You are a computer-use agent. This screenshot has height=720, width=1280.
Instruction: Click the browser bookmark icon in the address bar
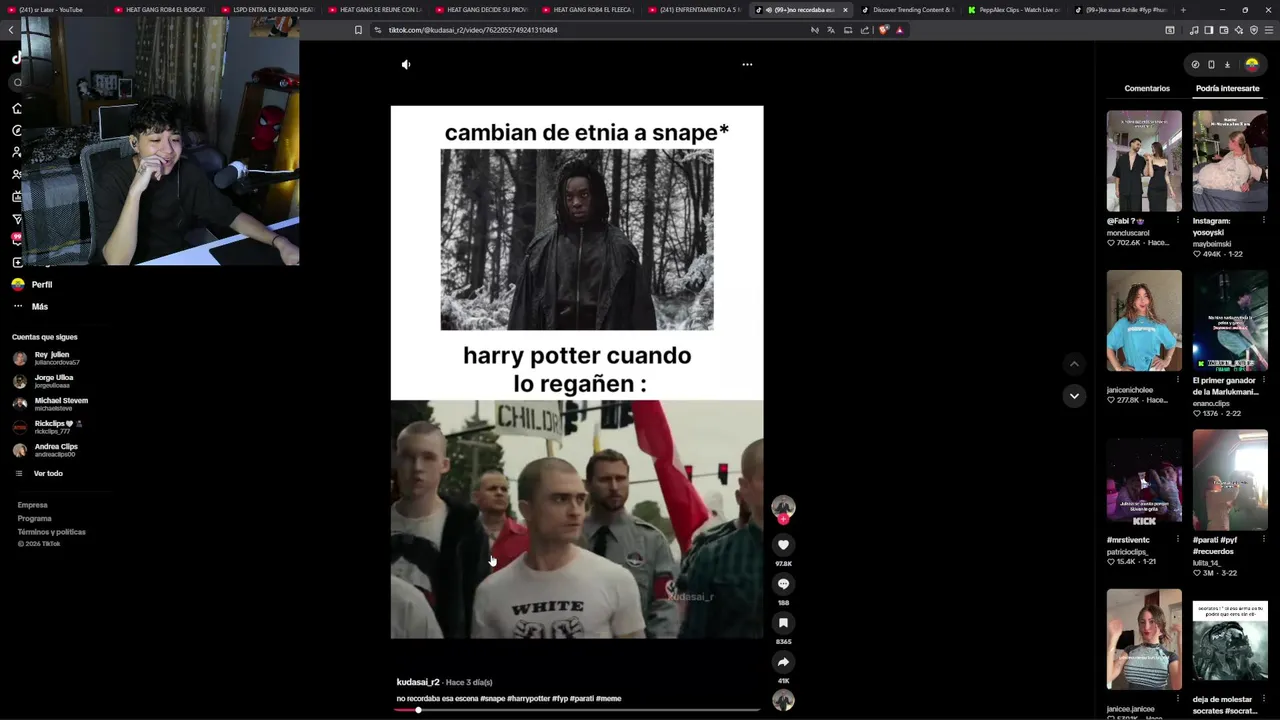pyautogui.click(x=358, y=30)
